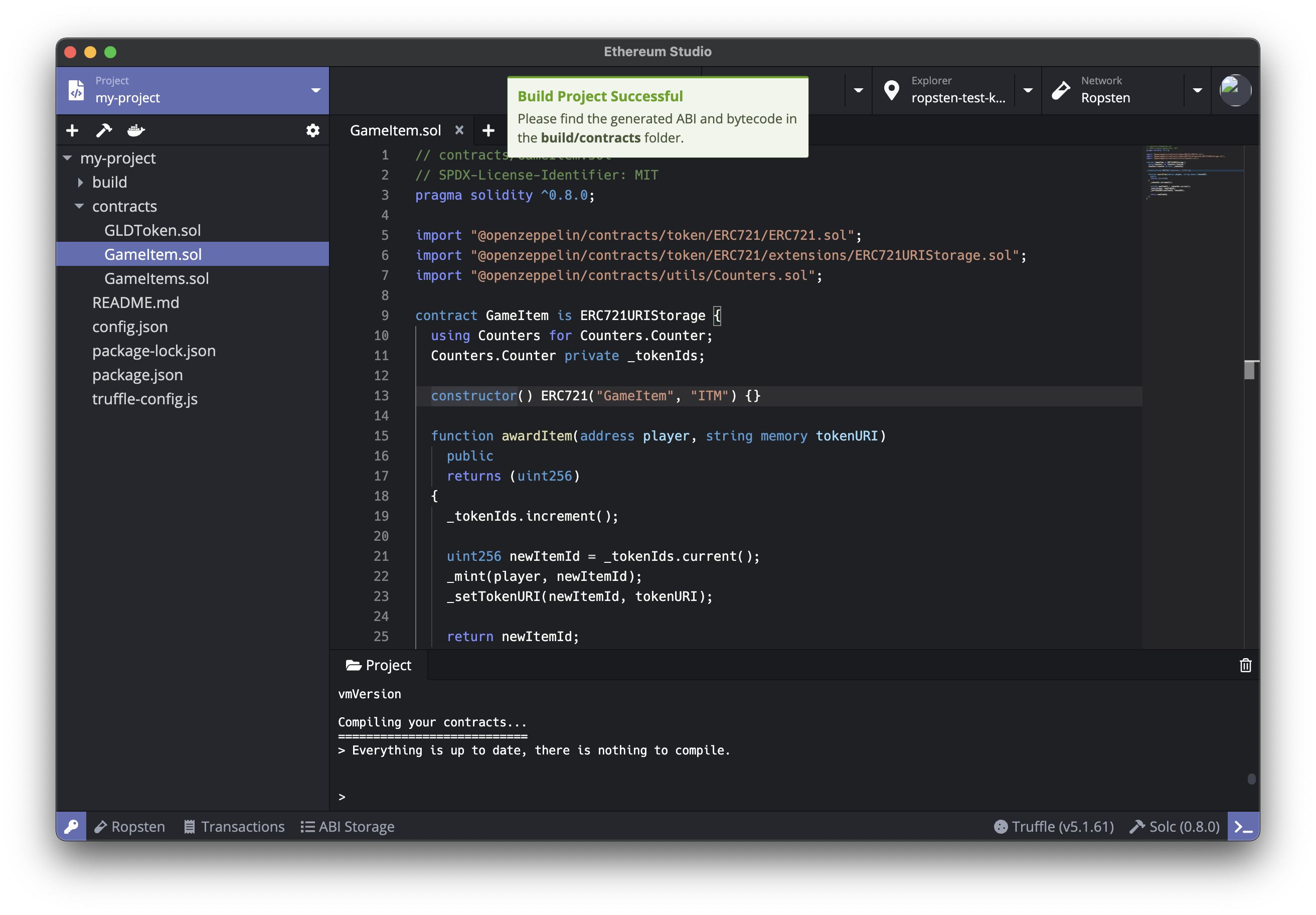This screenshot has height=915, width=1316.
Task: Open the Network Ropsten dropdown arrow
Action: coord(1197,90)
